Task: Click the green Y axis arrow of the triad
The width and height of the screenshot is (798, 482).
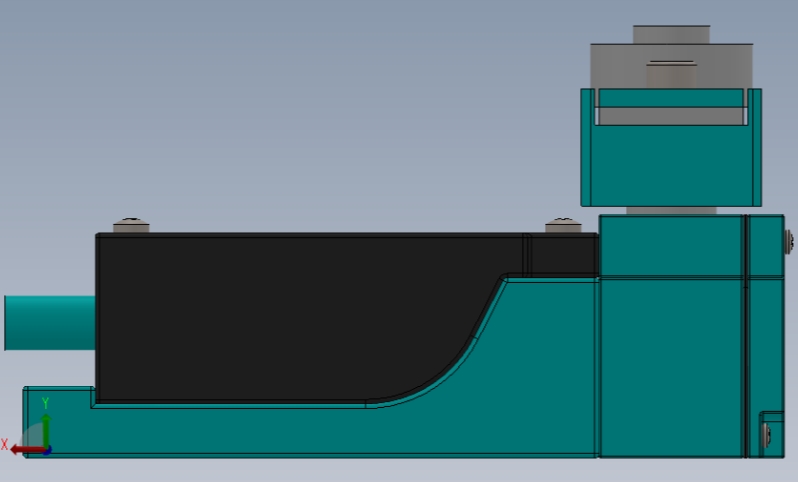Action: click(x=46, y=430)
